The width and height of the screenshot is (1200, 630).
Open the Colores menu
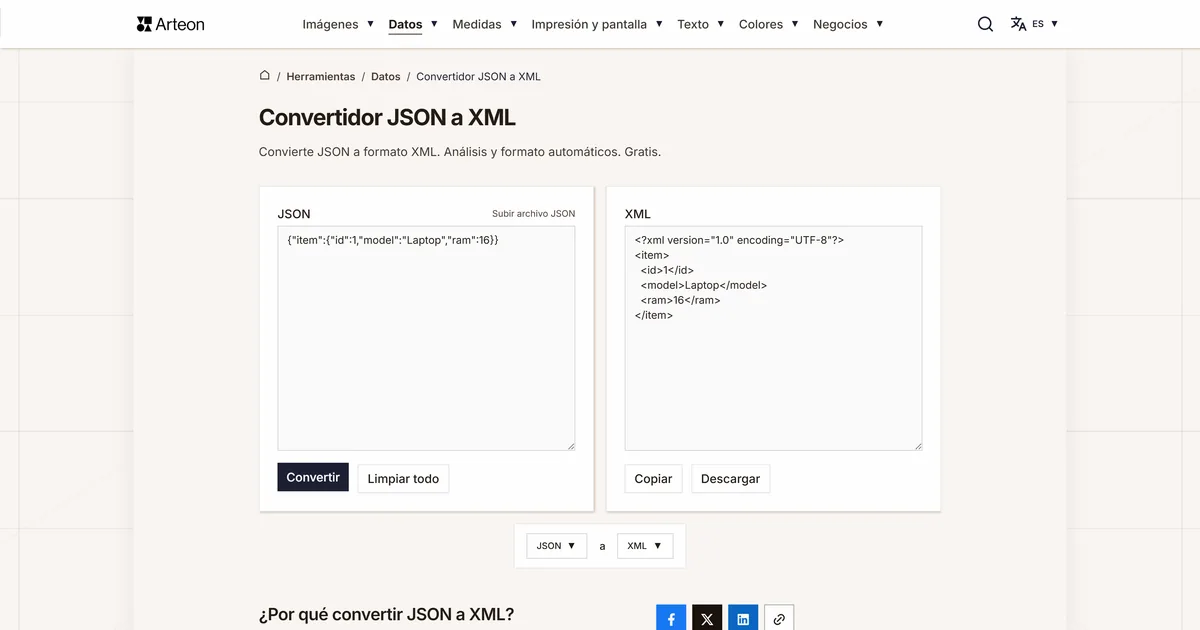761,24
